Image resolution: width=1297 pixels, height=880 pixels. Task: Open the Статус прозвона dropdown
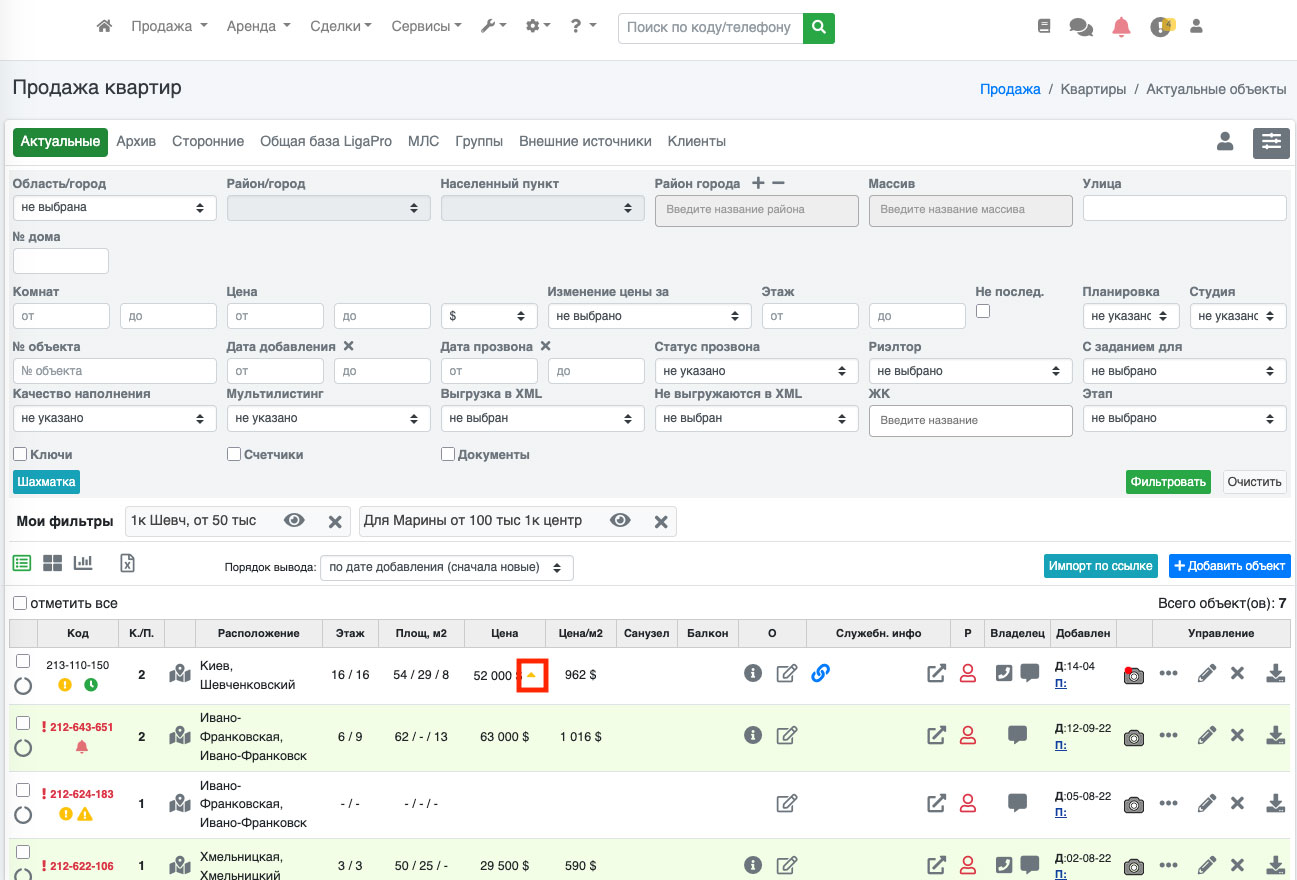756,371
